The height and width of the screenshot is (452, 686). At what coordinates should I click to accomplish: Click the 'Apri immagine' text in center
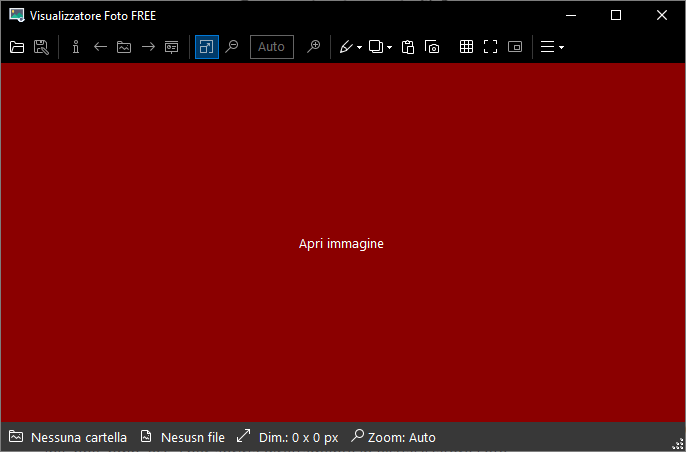[341, 244]
